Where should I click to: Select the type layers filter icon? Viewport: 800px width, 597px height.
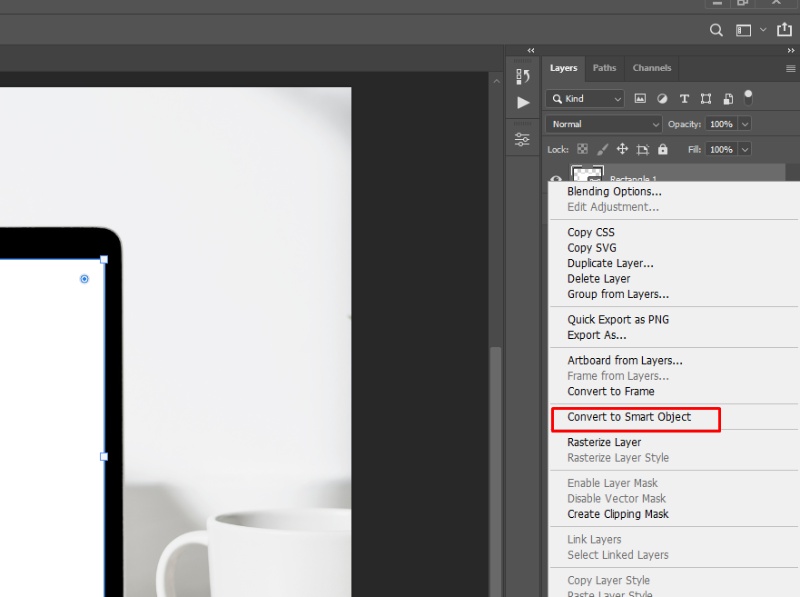(x=685, y=98)
